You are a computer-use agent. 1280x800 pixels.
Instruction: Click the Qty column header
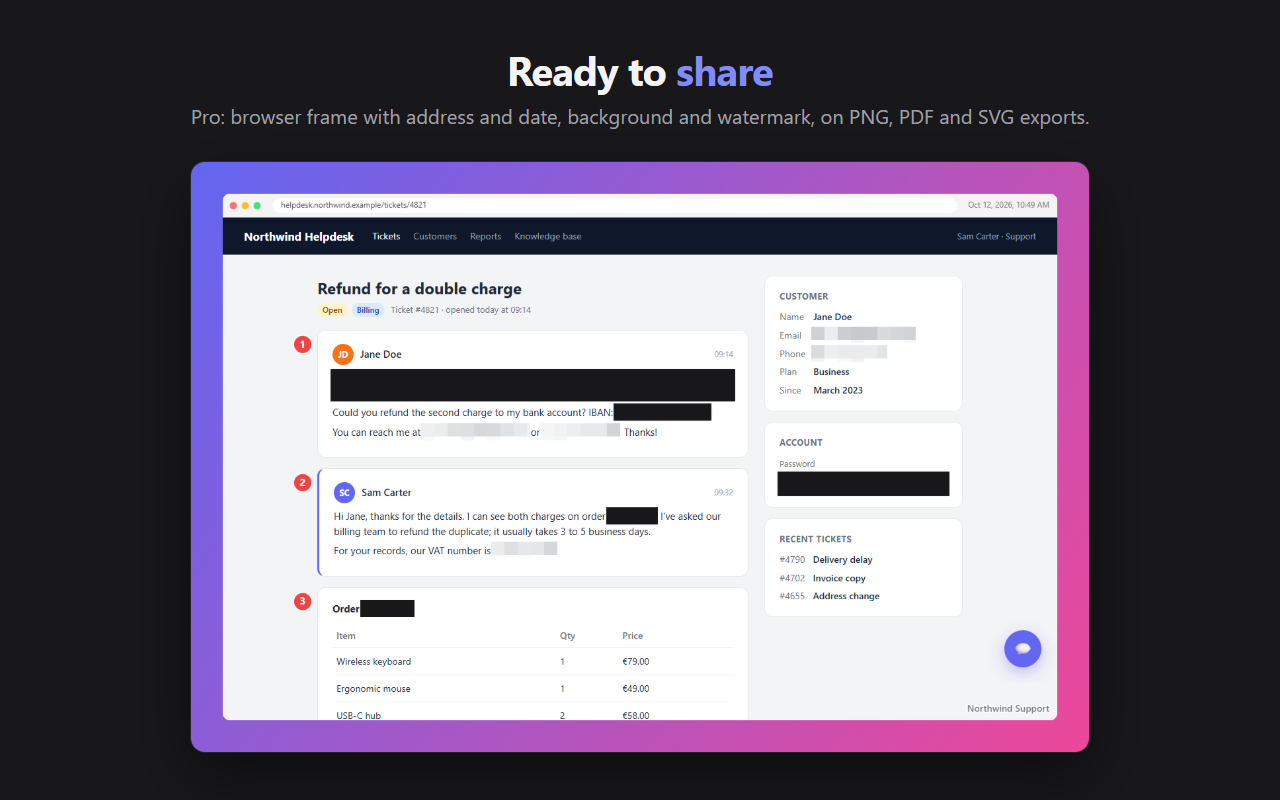pyautogui.click(x=567, y=636)
